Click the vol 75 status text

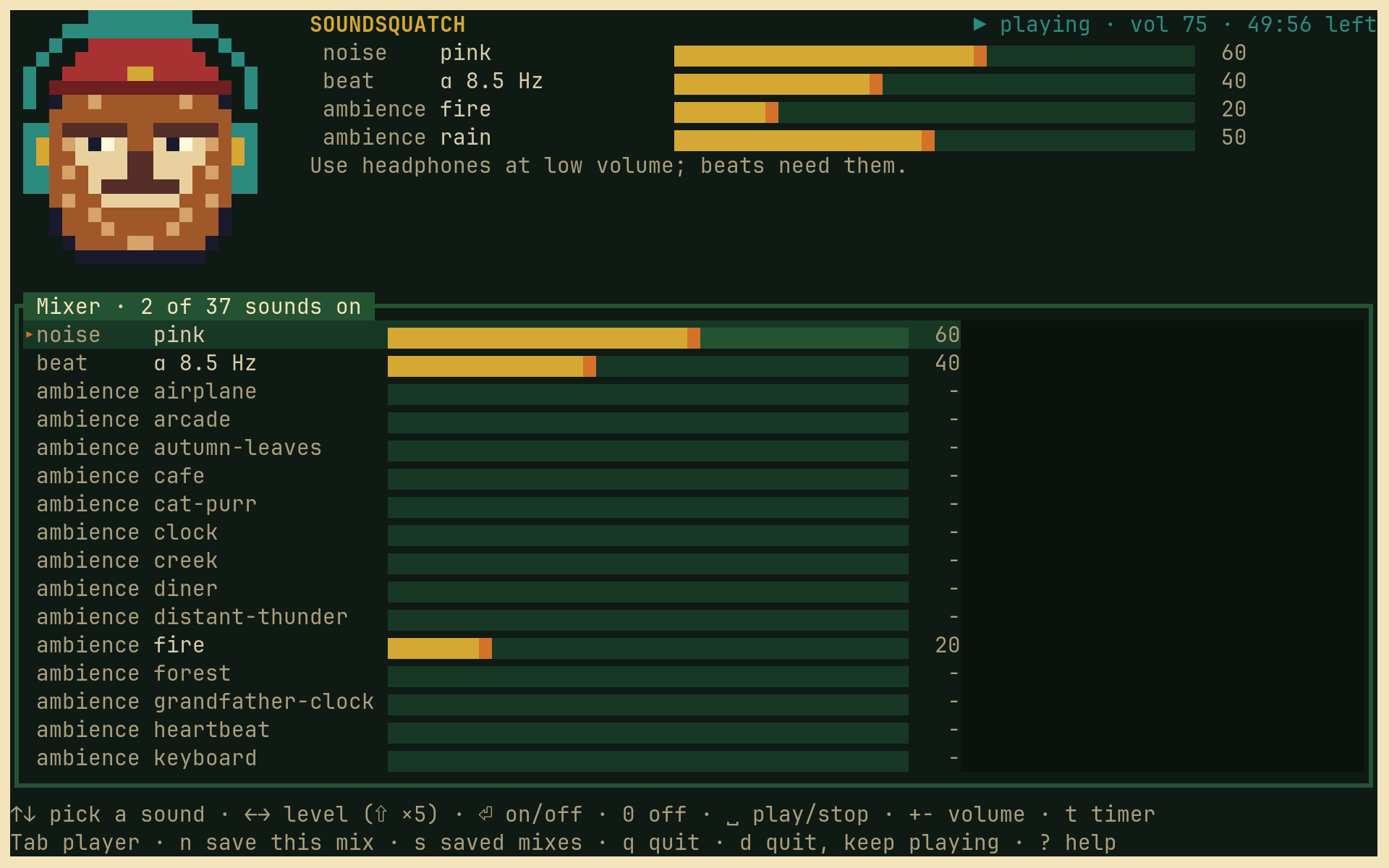pyautogui.click(x=1168, y=25)
